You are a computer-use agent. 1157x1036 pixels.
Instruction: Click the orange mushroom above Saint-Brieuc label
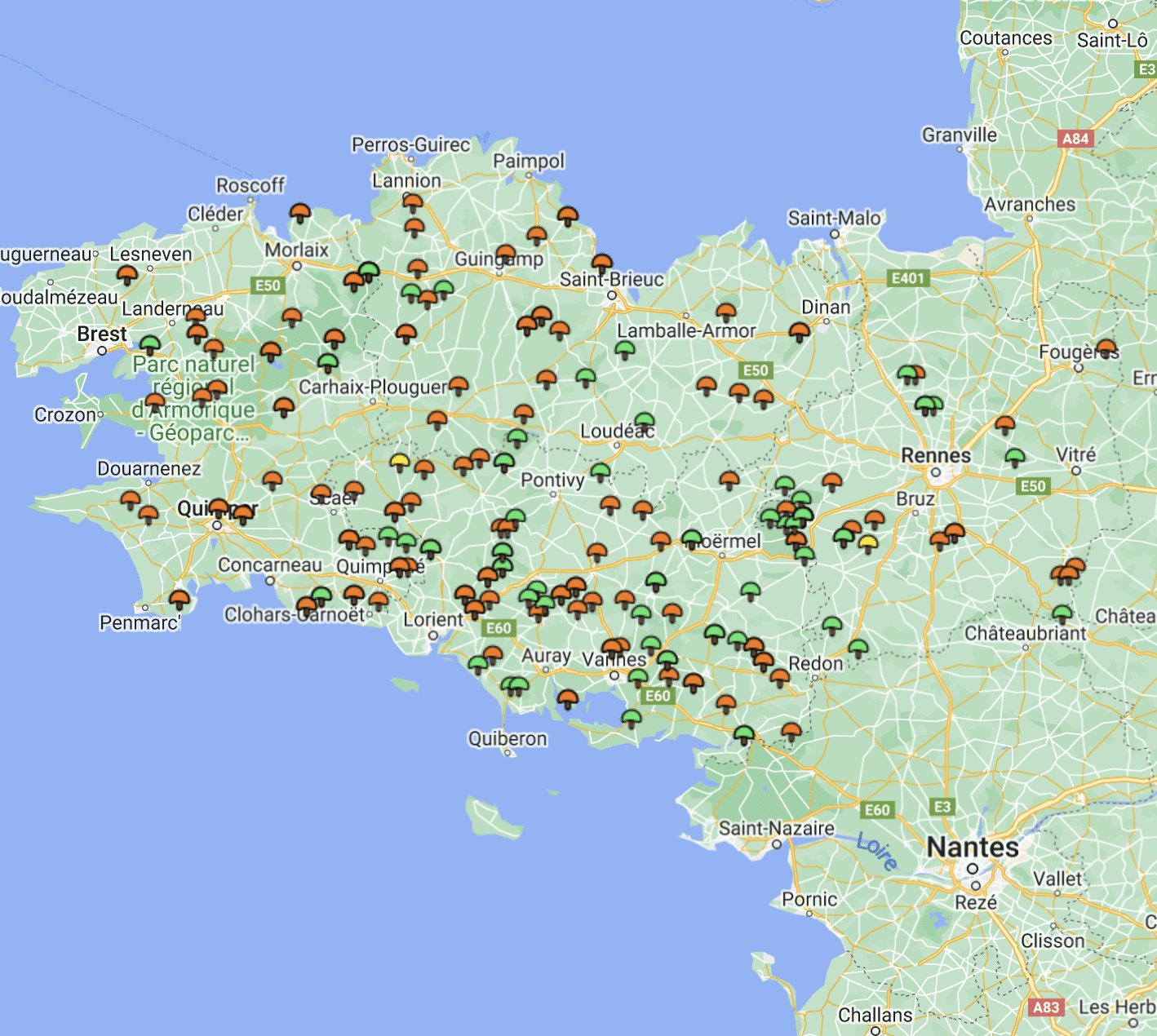(602, 264)
